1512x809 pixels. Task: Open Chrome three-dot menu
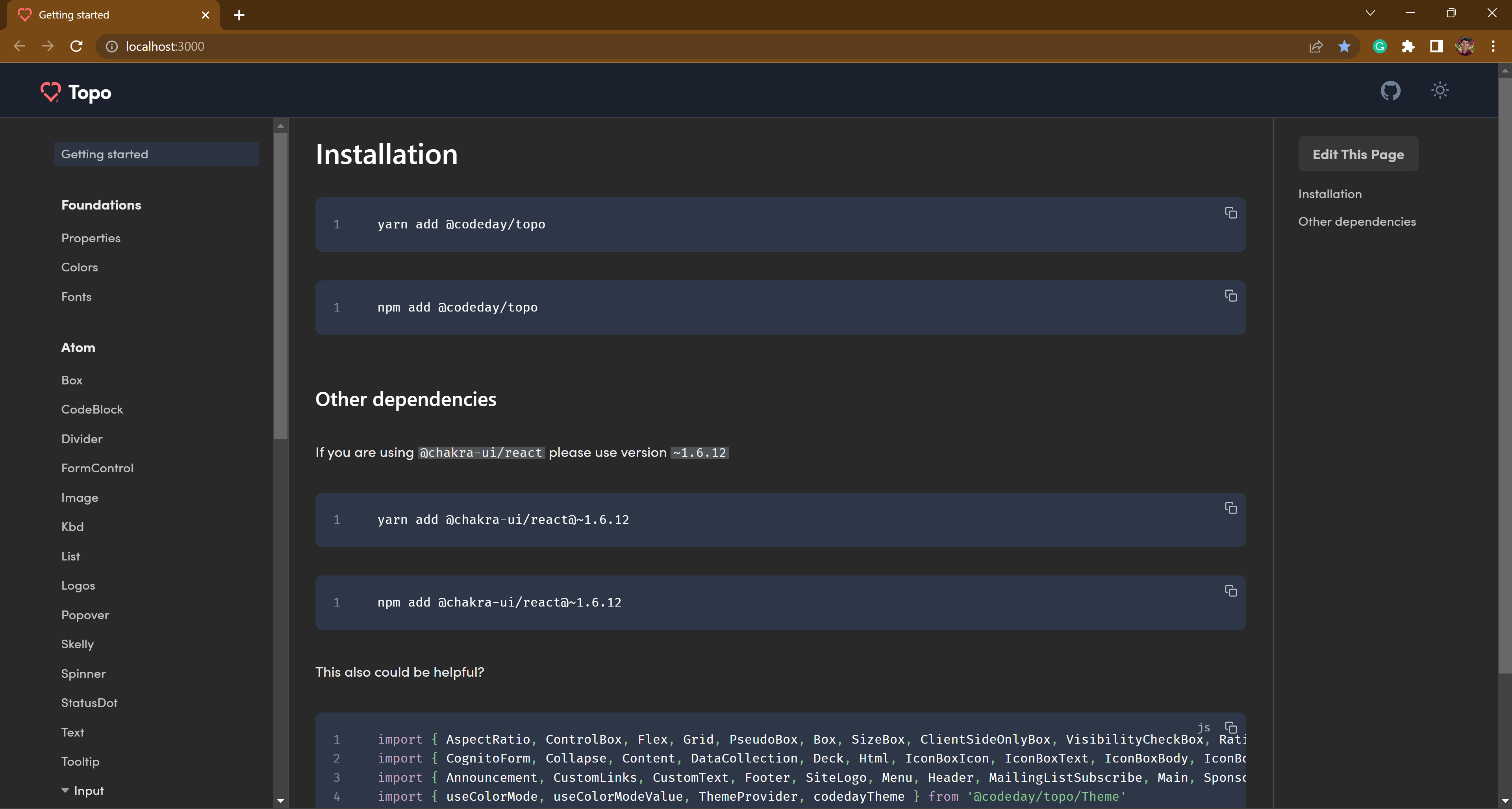[x=1493, y=46]
